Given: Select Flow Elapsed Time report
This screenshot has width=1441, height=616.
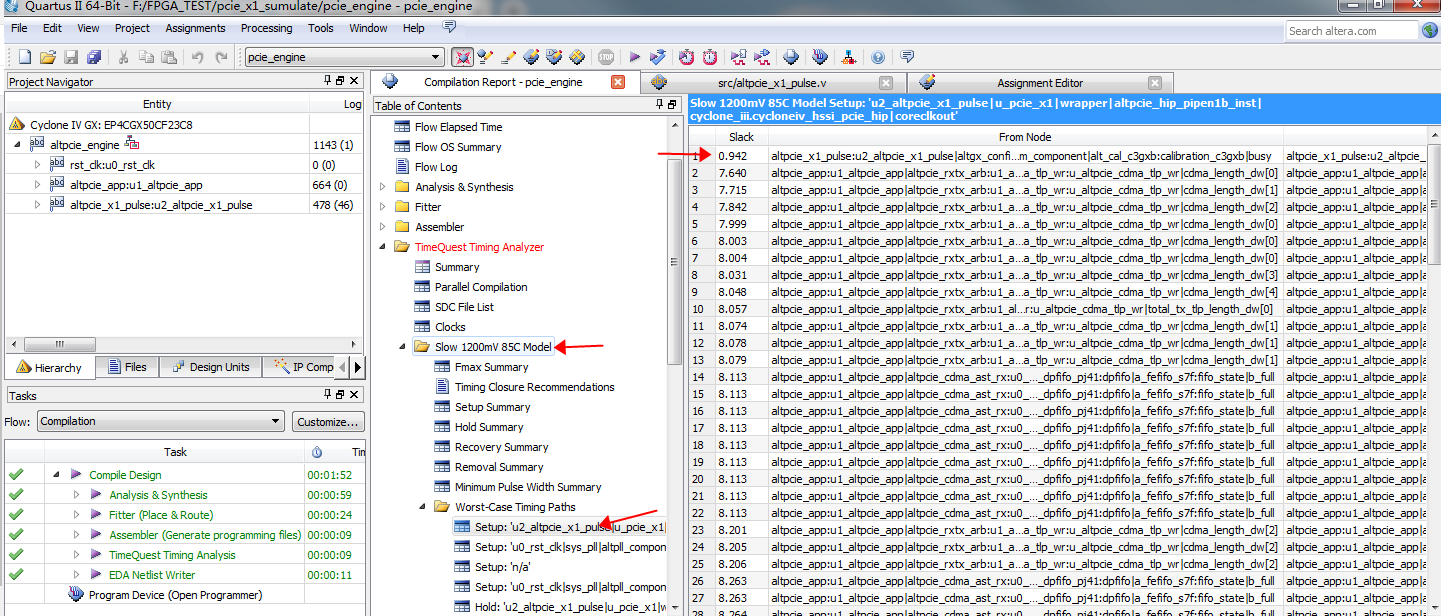Looking at the screenshot, I should coord(458,127).
